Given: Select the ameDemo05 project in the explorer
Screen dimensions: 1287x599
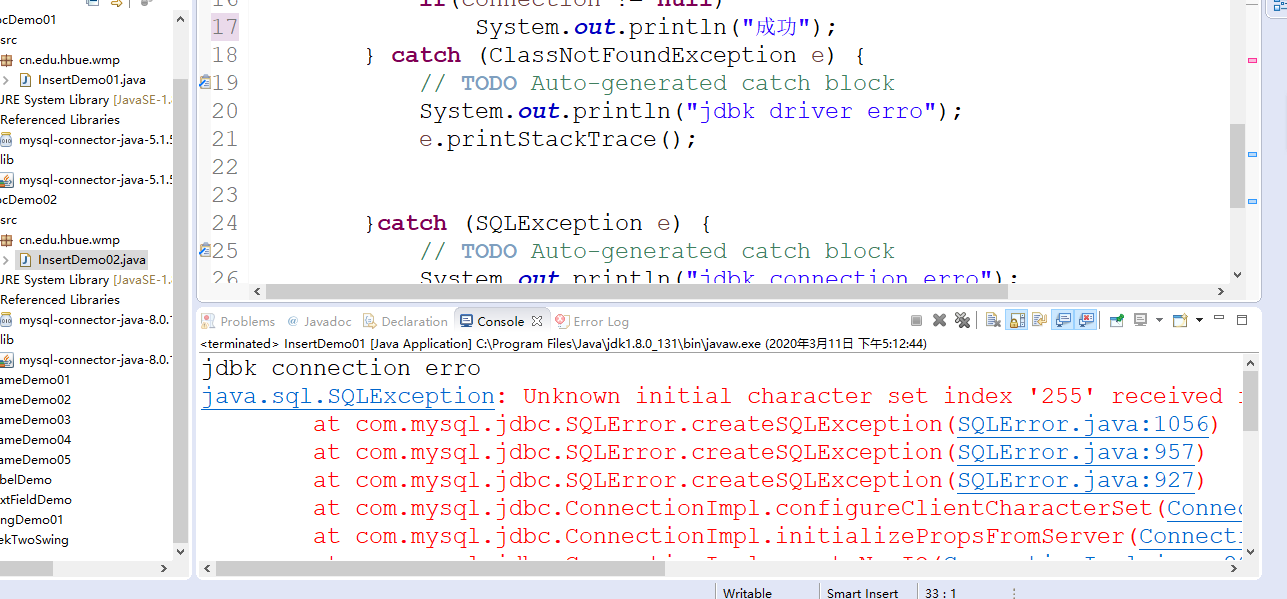Looking at the screenshot, I should click(35, 460).
